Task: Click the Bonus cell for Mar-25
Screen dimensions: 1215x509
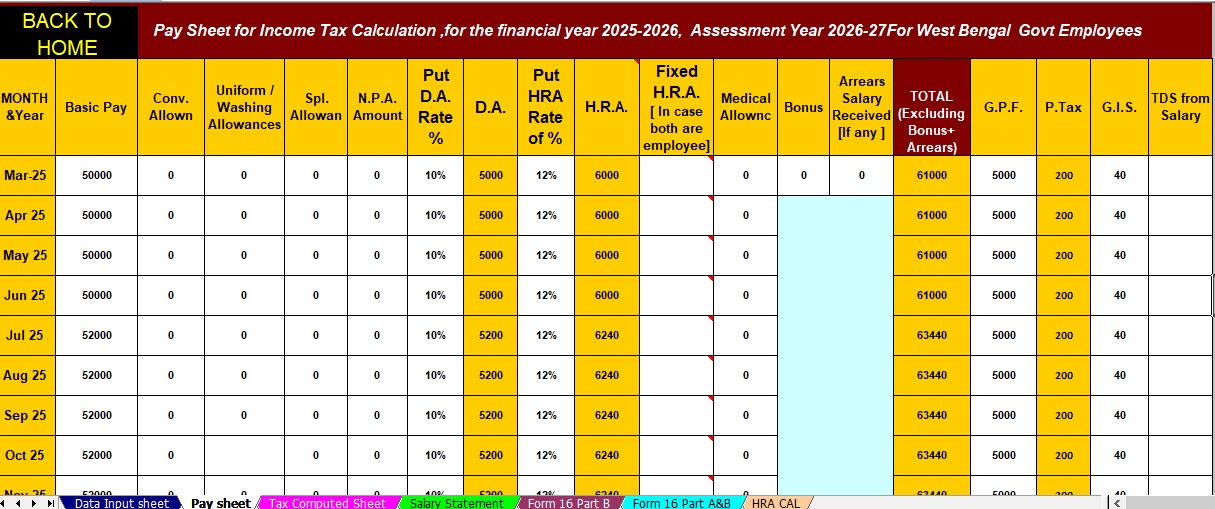Action: (803, 175)
